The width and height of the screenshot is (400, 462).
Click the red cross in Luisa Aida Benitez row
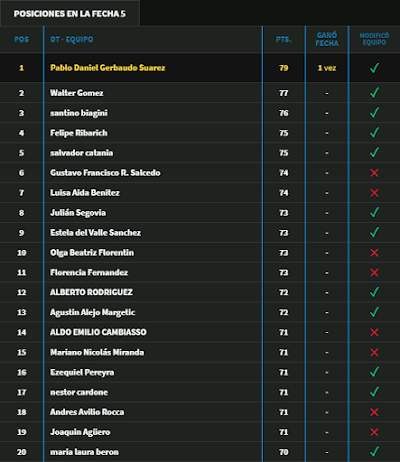coord(374,193)
